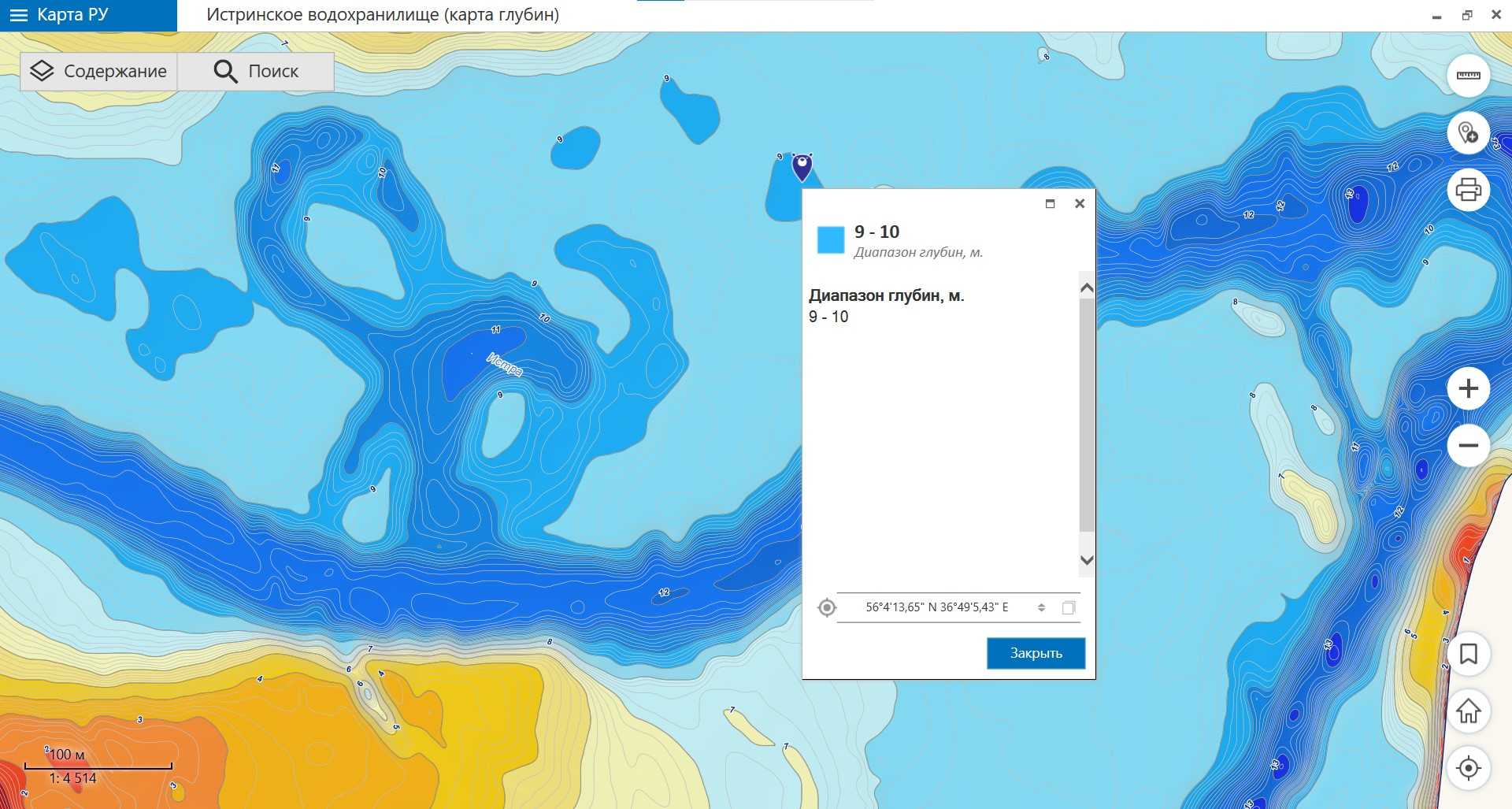Return to home map extent
1512x809 pixels.
pos(1468,711)
